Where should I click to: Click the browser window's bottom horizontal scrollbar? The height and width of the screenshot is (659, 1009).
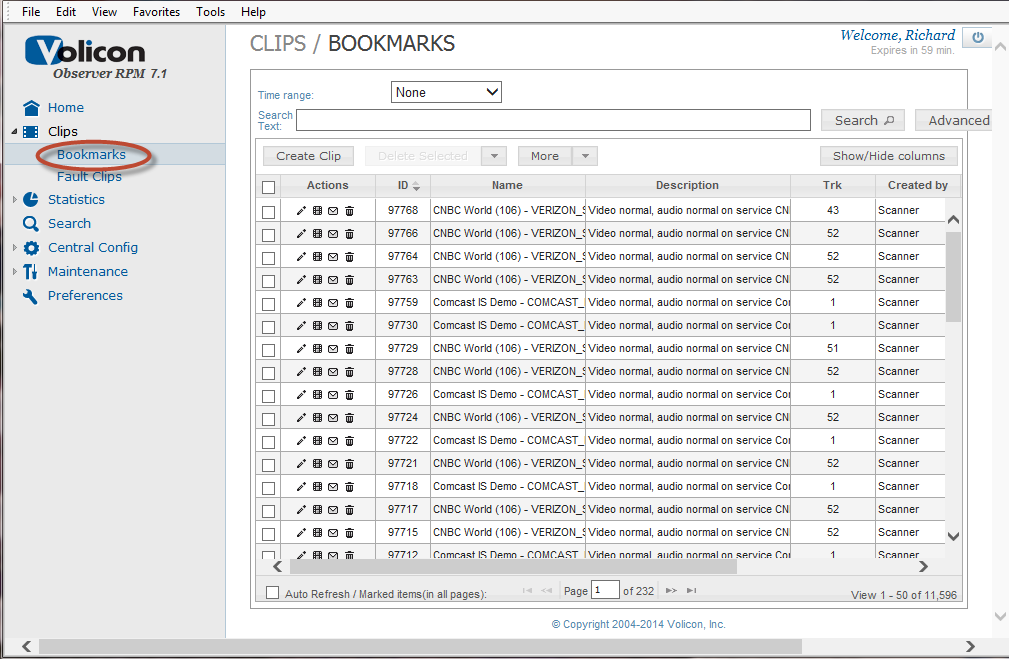420,646
